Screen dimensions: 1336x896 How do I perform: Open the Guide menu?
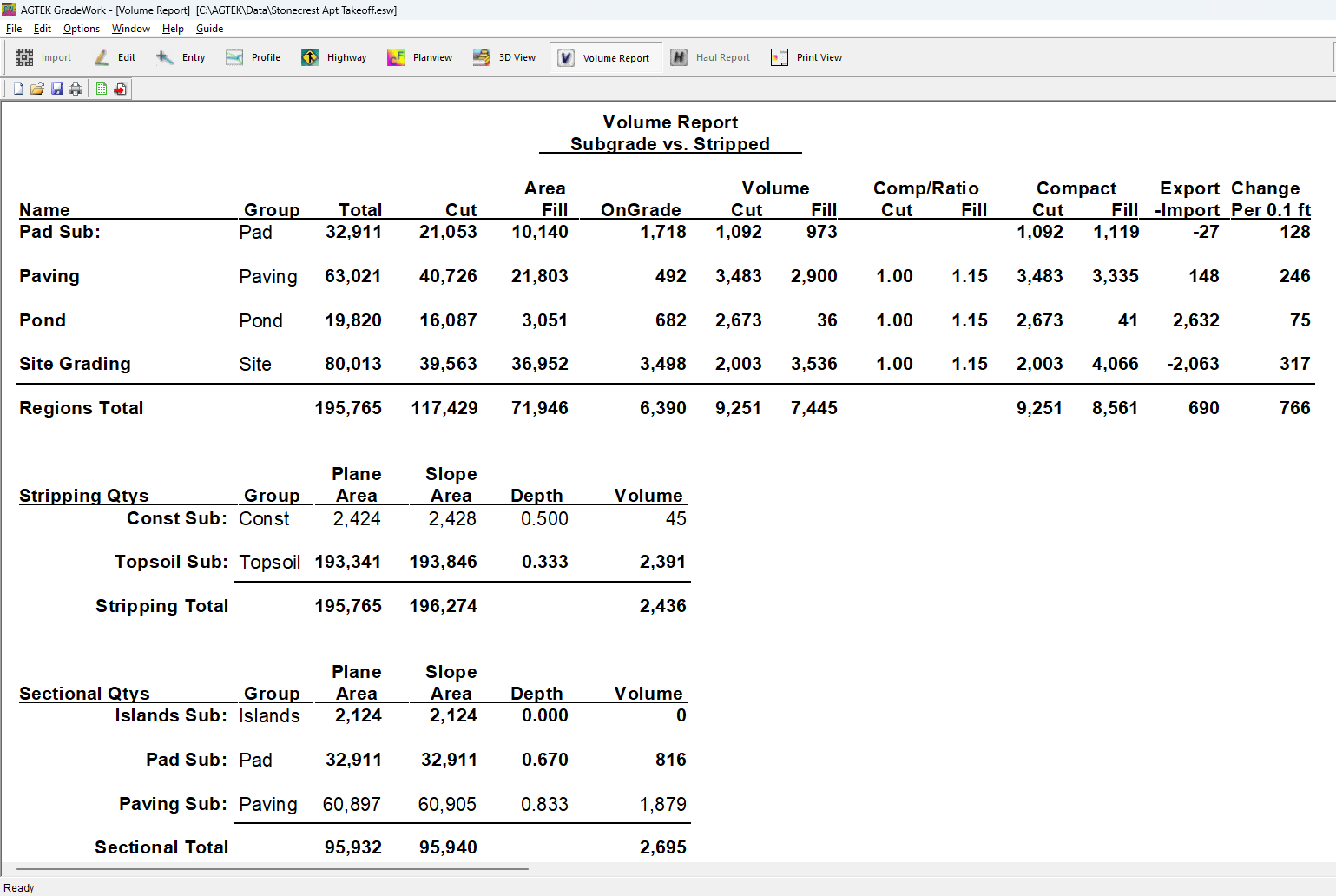point(209,29)
